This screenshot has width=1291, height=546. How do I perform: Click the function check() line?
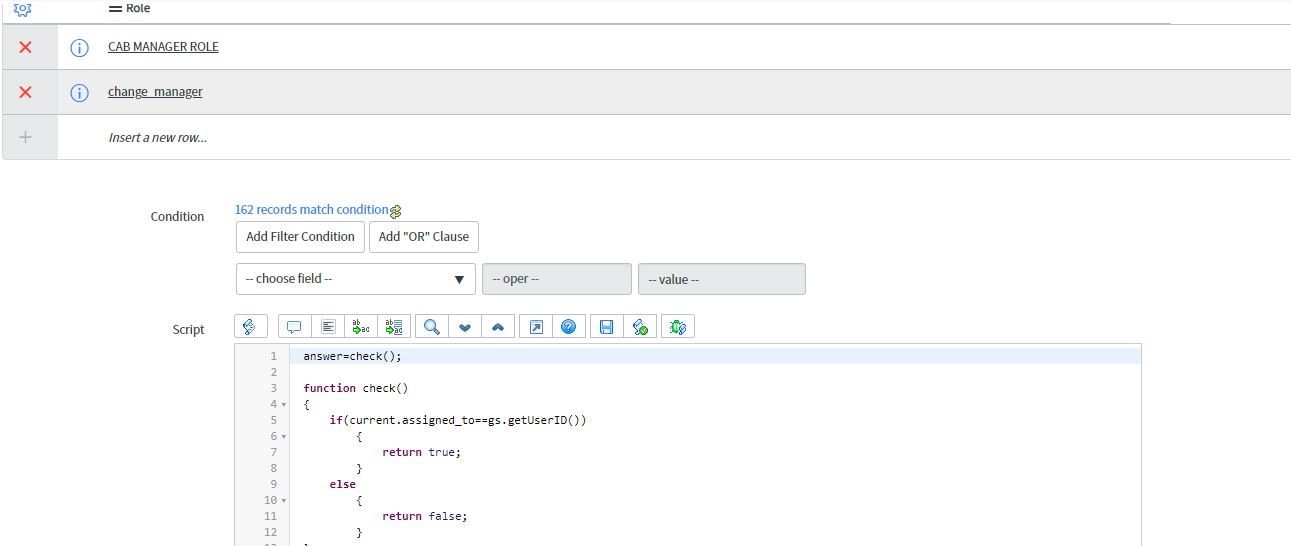coord(356,388)
